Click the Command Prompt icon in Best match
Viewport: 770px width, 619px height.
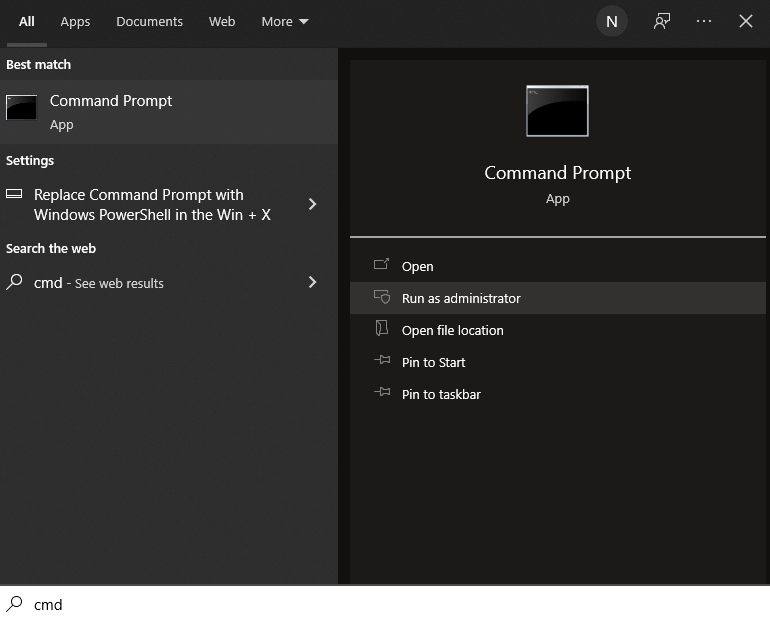click(21, 108)
